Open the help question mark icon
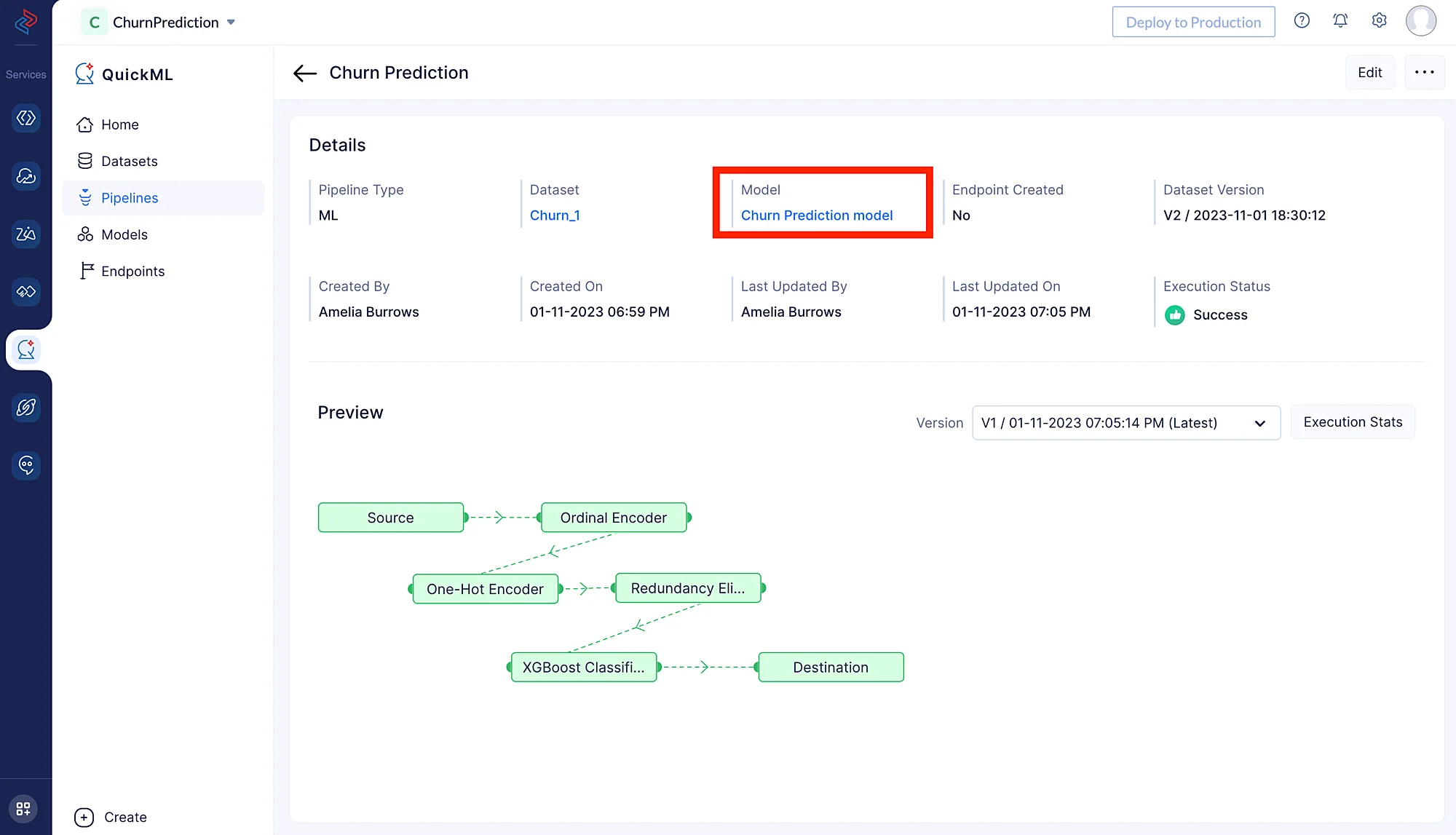 click(x=1302, y=21)
